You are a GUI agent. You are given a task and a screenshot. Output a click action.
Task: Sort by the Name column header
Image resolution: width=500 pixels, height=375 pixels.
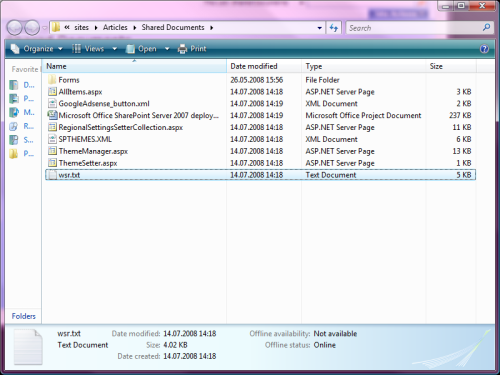(x=134, y=66)
